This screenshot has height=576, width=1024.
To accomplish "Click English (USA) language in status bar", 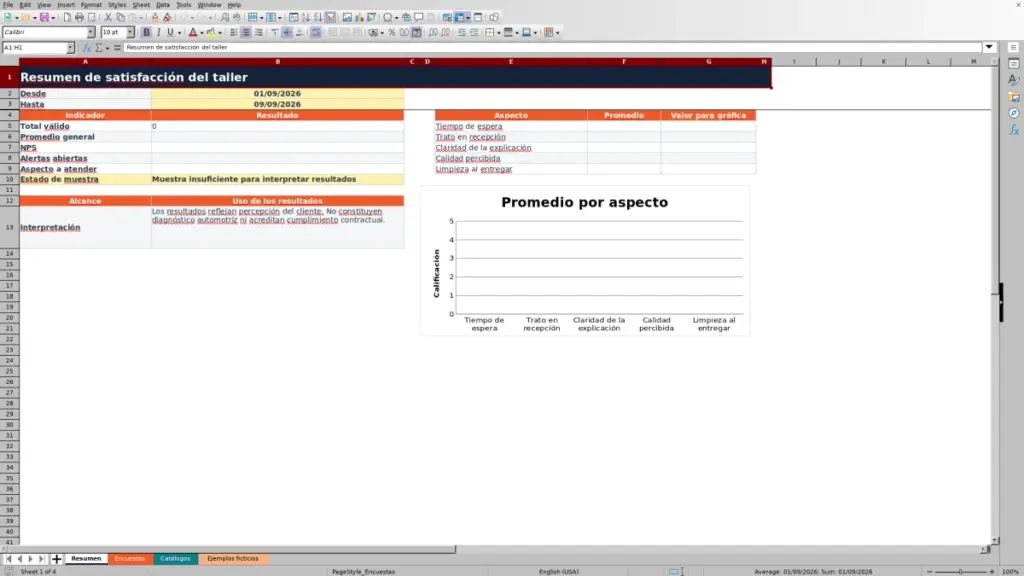I will click(558, 571).
